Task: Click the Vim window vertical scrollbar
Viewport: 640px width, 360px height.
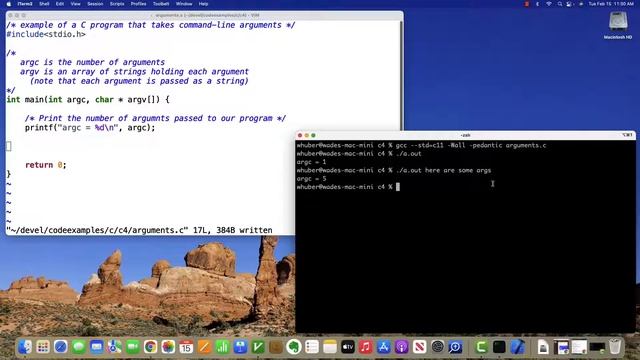Action: click(x=401, y=76)
